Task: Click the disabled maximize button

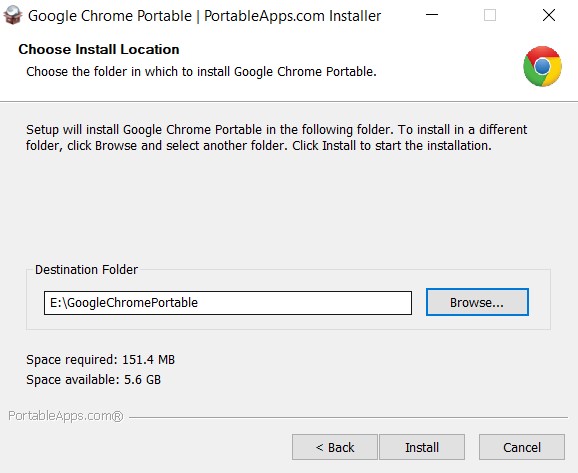Action: coord(490,15)
